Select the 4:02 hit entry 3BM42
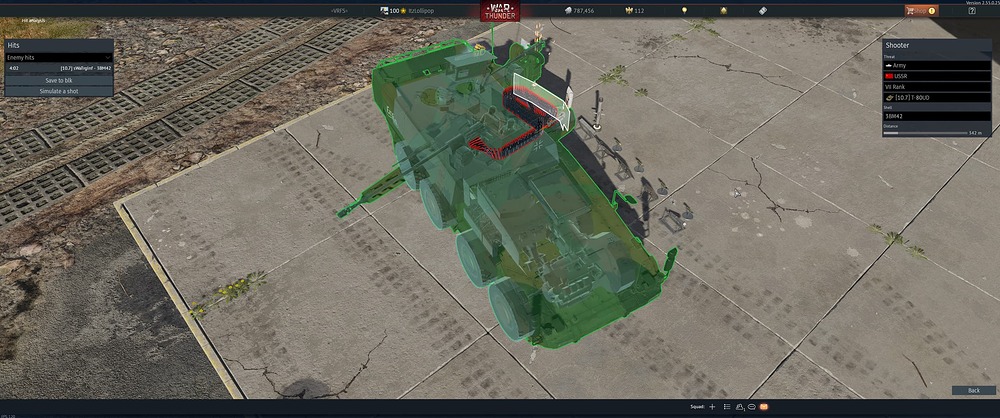This screenshot has height=418, width=1000. pyautogui.click(x=57, y=68)
